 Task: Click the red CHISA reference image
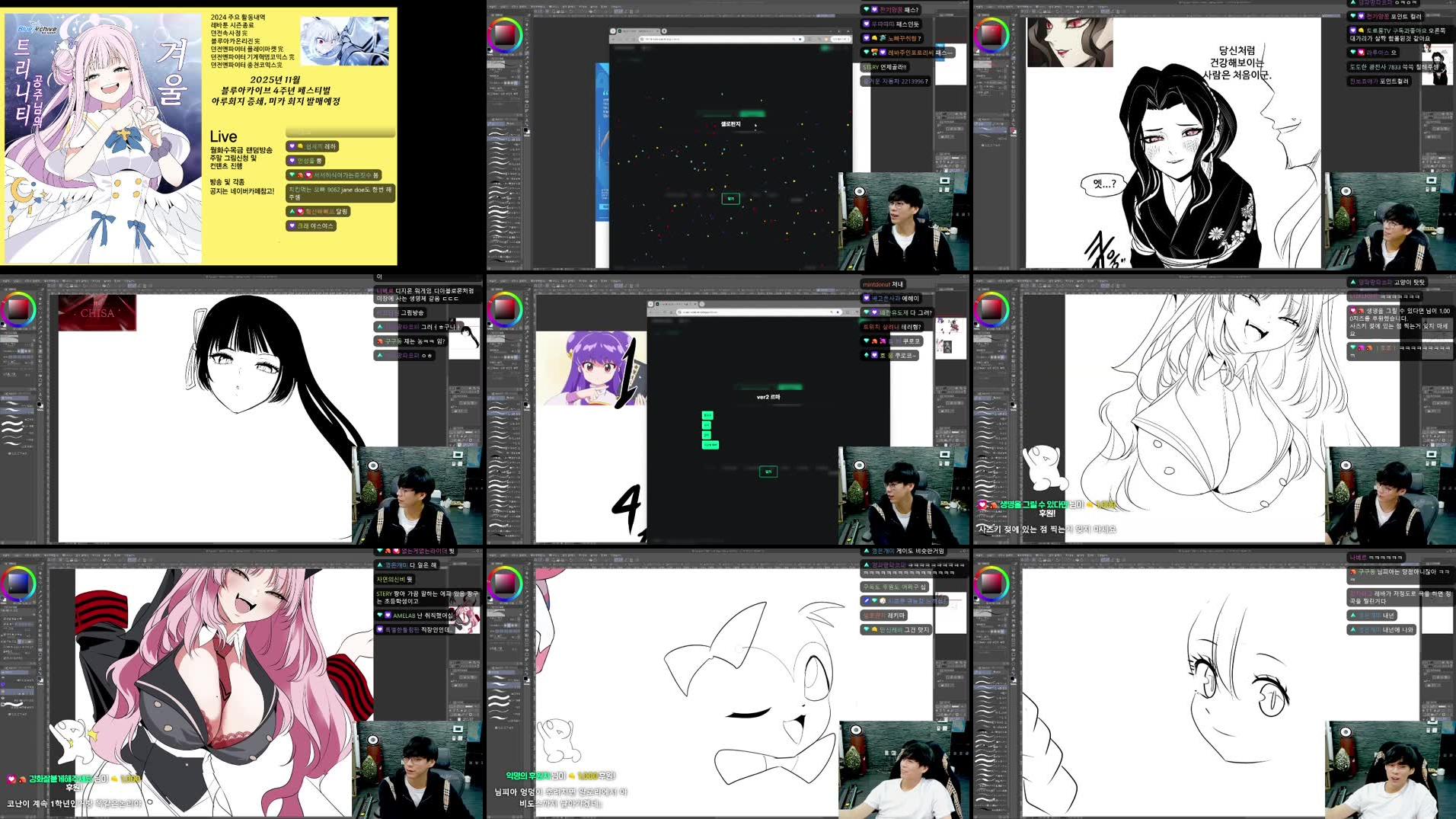coord(97,313)
